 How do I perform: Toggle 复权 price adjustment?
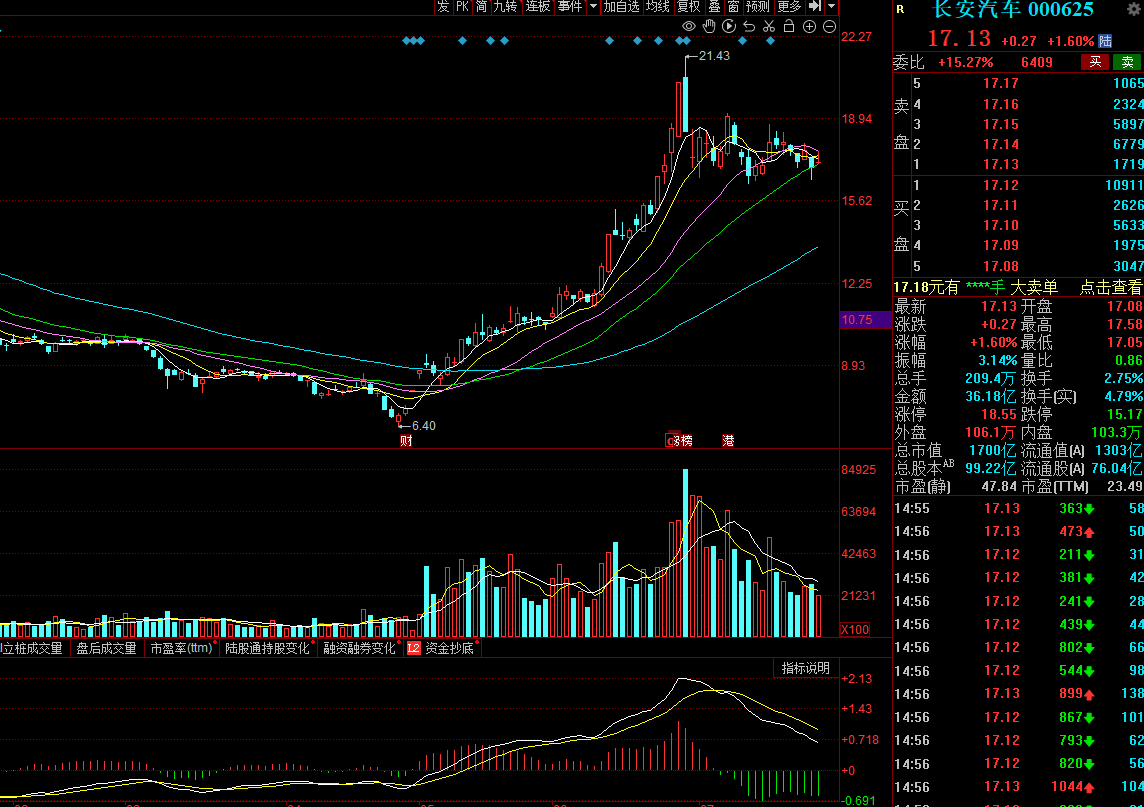click(x=689, y=7)
